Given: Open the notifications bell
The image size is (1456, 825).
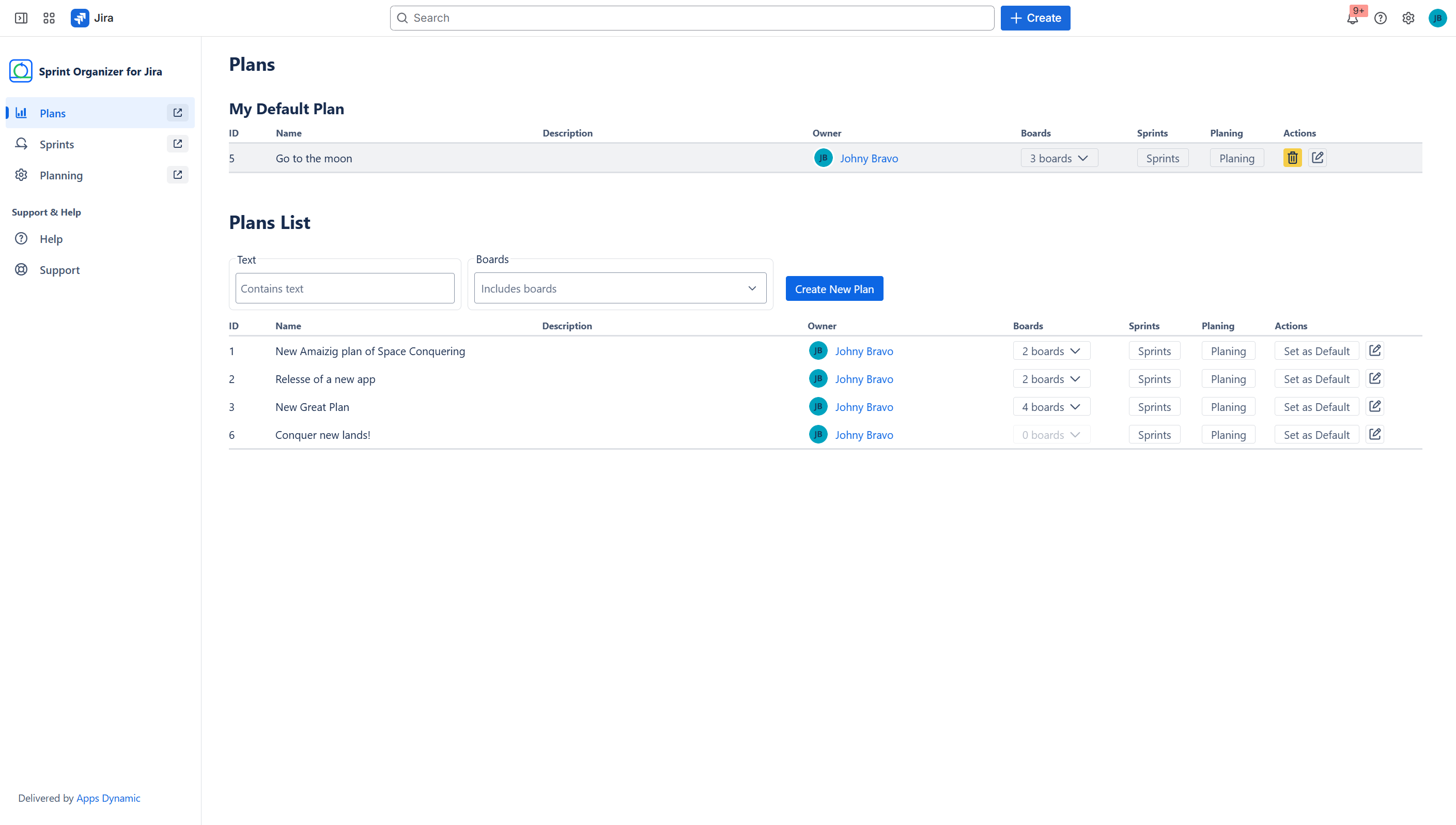Looking at the screenshot, I should (x=1352, y=18).
